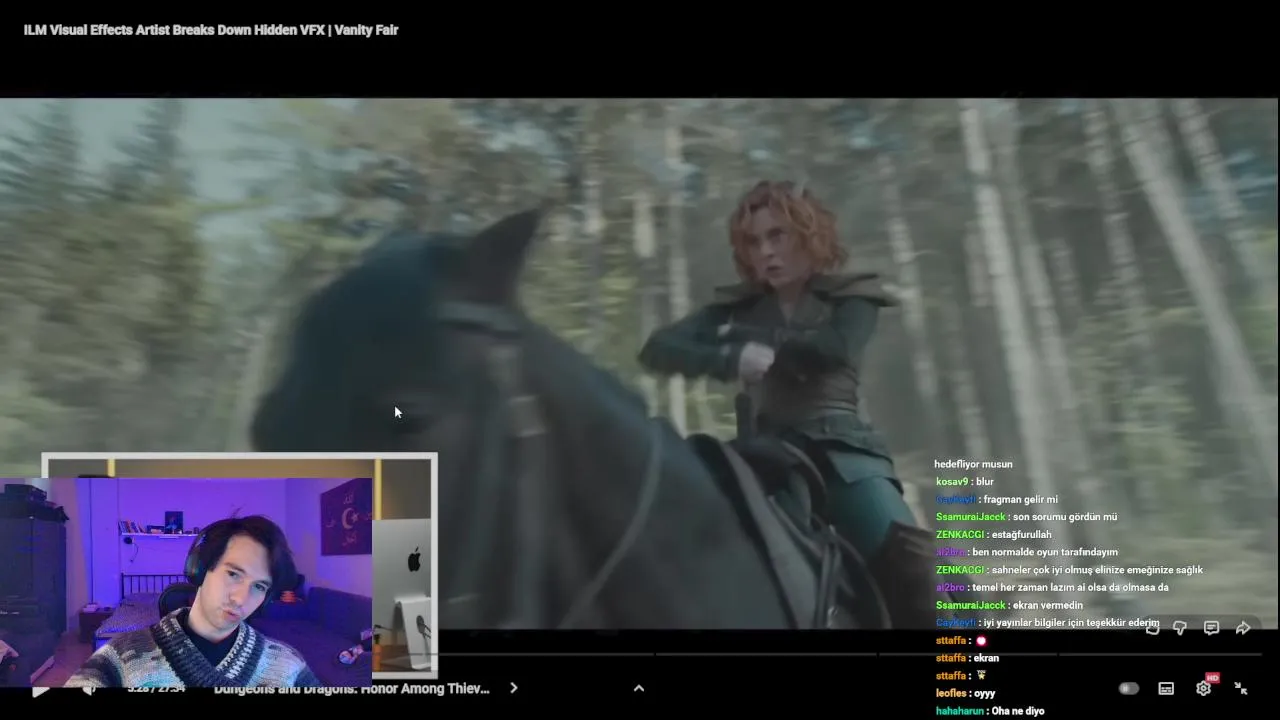
Task: Open the comments icon on video
Action: (x=1211, y=628)
